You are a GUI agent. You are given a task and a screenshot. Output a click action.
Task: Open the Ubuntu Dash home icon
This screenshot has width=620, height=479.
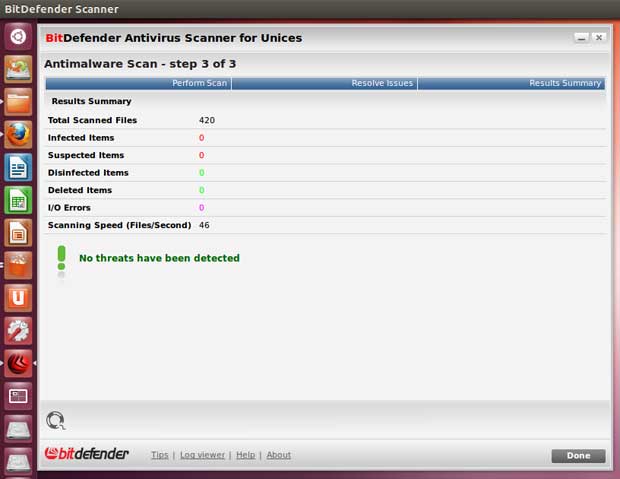point(18,37)
